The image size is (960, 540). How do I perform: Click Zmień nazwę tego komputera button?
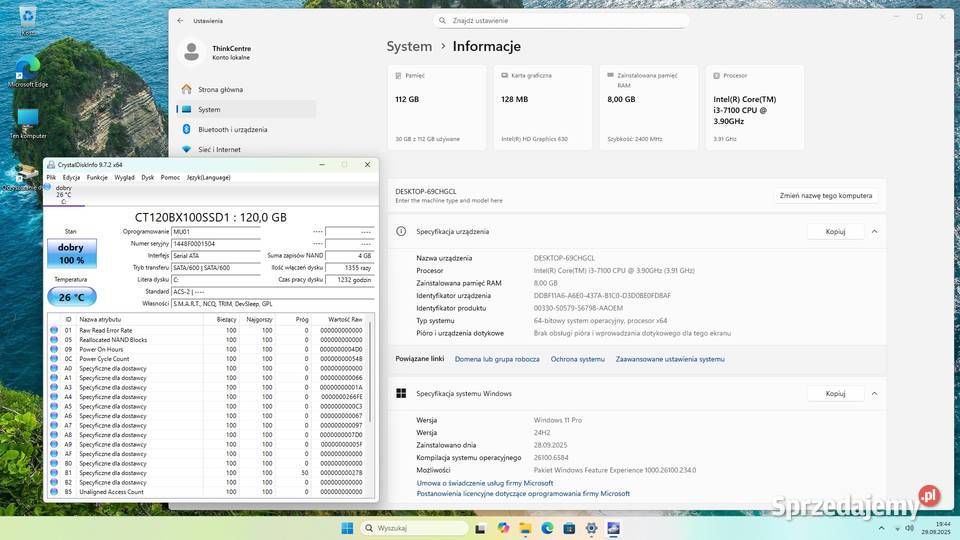click(x=827, y=196)
